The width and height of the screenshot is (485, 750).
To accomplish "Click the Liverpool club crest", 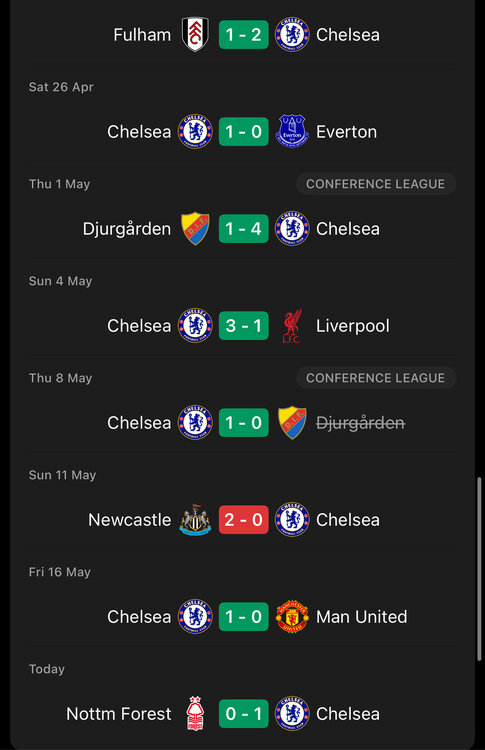I will (292, 326).
